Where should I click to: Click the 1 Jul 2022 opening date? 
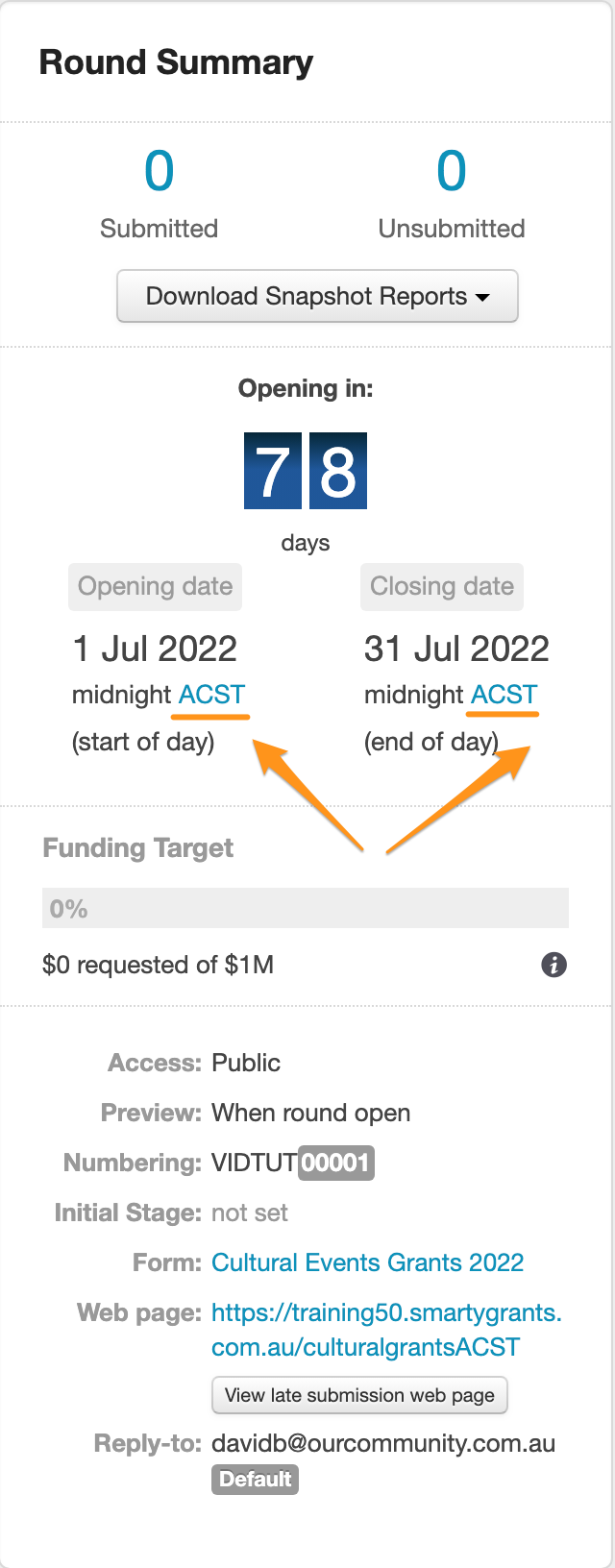pyautogui.click(x=155, y=649)
